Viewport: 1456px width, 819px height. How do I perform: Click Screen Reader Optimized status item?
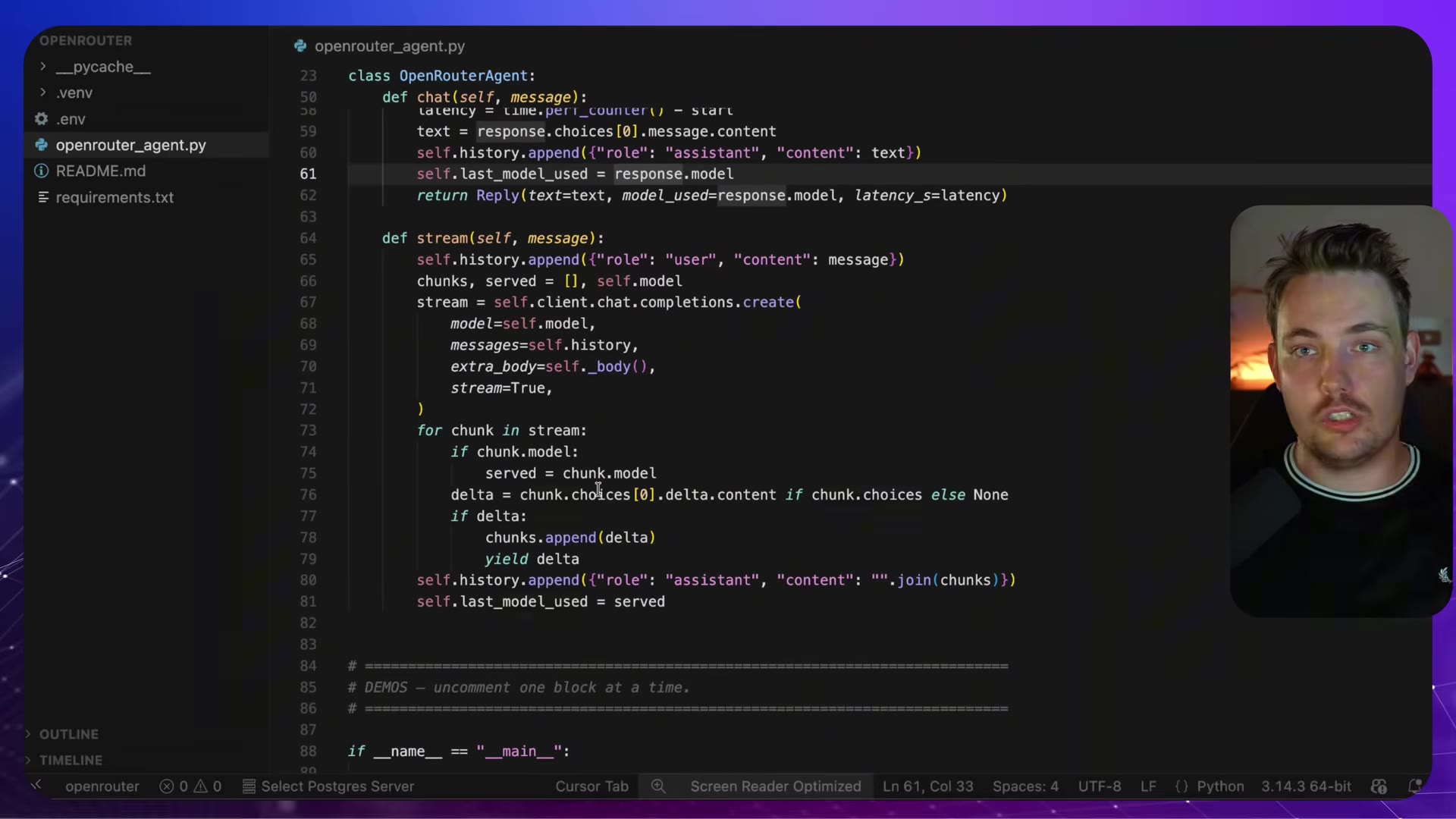pos(776,786)
